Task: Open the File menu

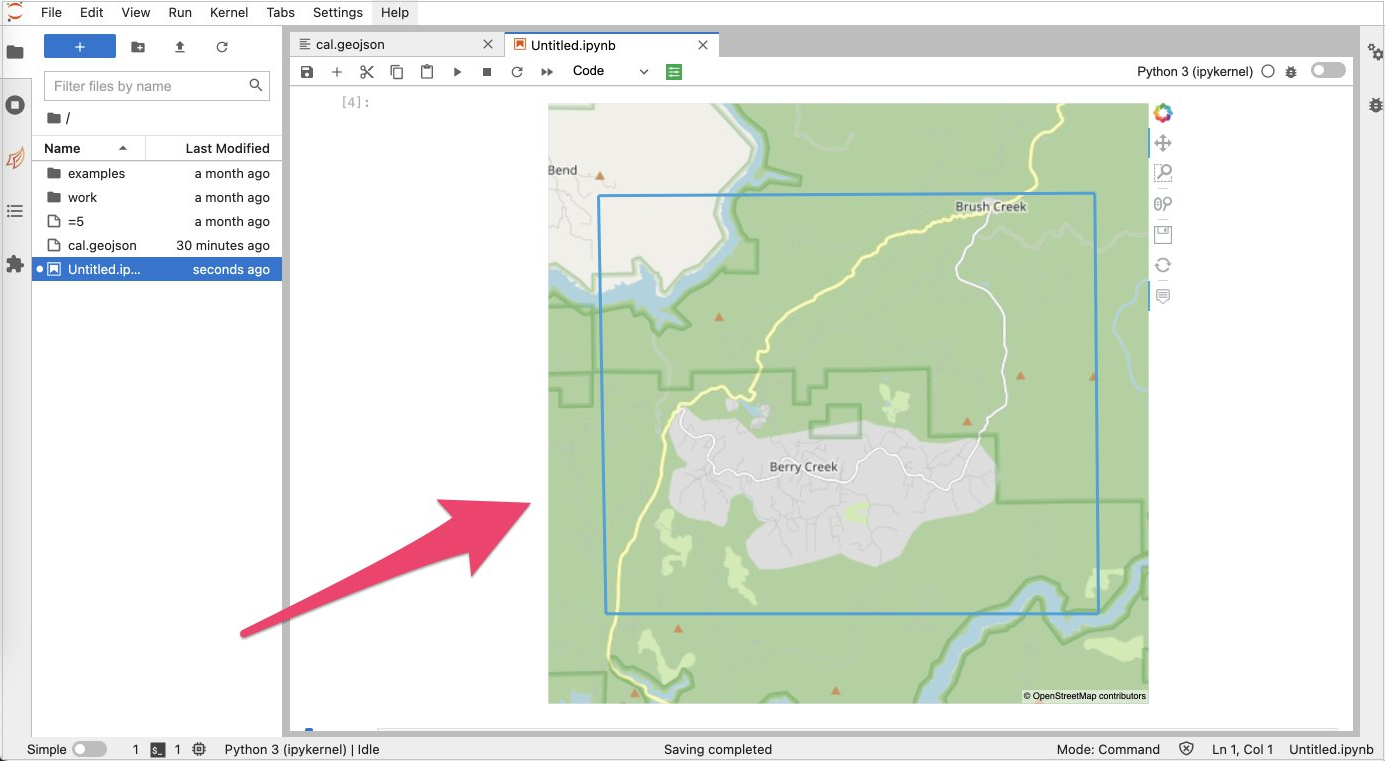Action: 51,12
